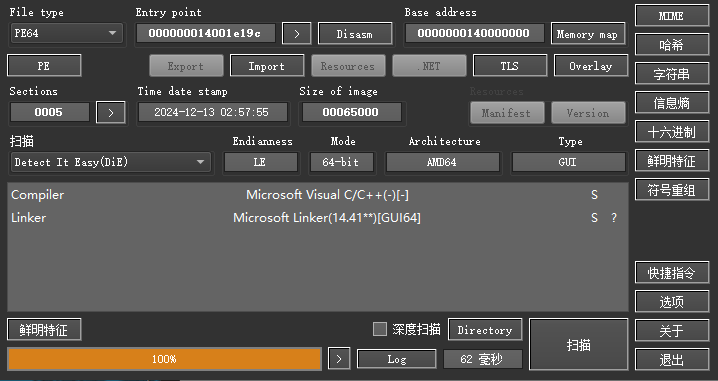Viewport: 718px width, 381px height.
Task: Click the Size of image value 00065000
Action: click(x=351, y=112)
